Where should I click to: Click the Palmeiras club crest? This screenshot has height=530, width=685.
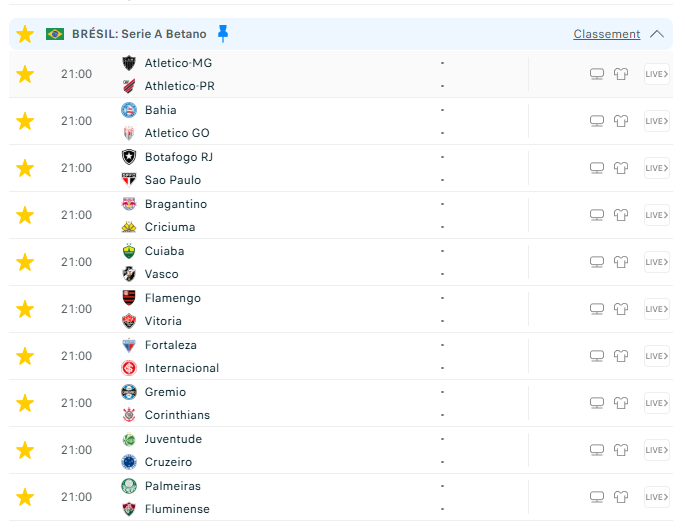pos(129,486)
